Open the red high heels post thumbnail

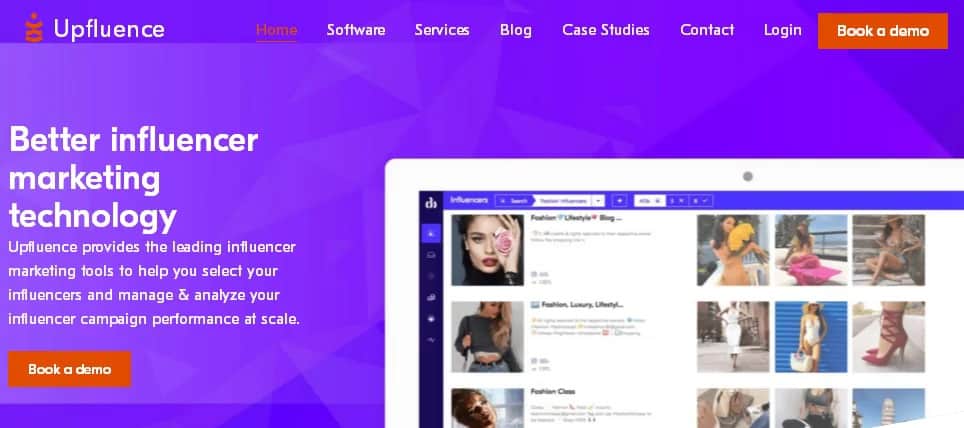pos(888,336)
